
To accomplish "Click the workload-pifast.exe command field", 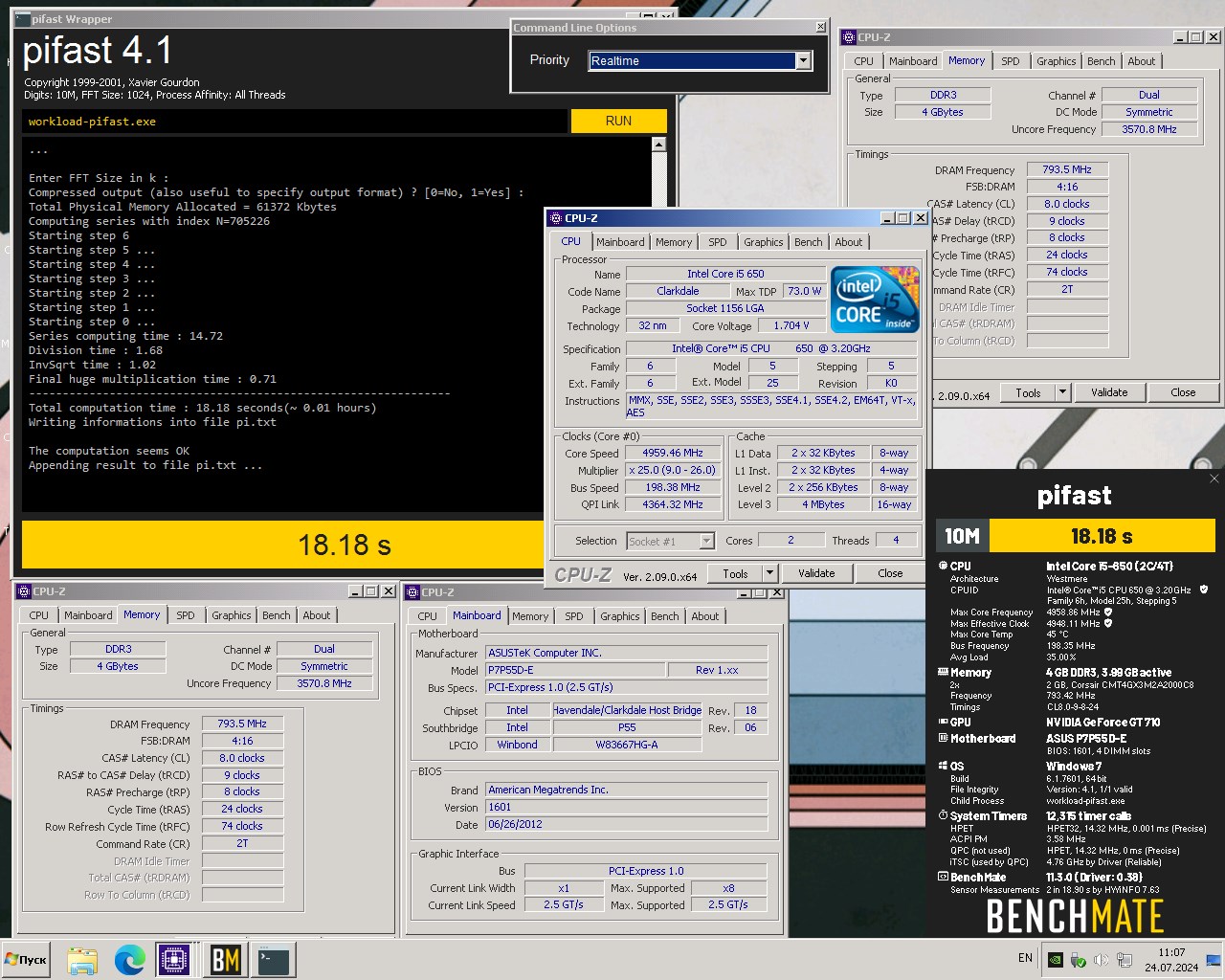I will click(295, 122).
